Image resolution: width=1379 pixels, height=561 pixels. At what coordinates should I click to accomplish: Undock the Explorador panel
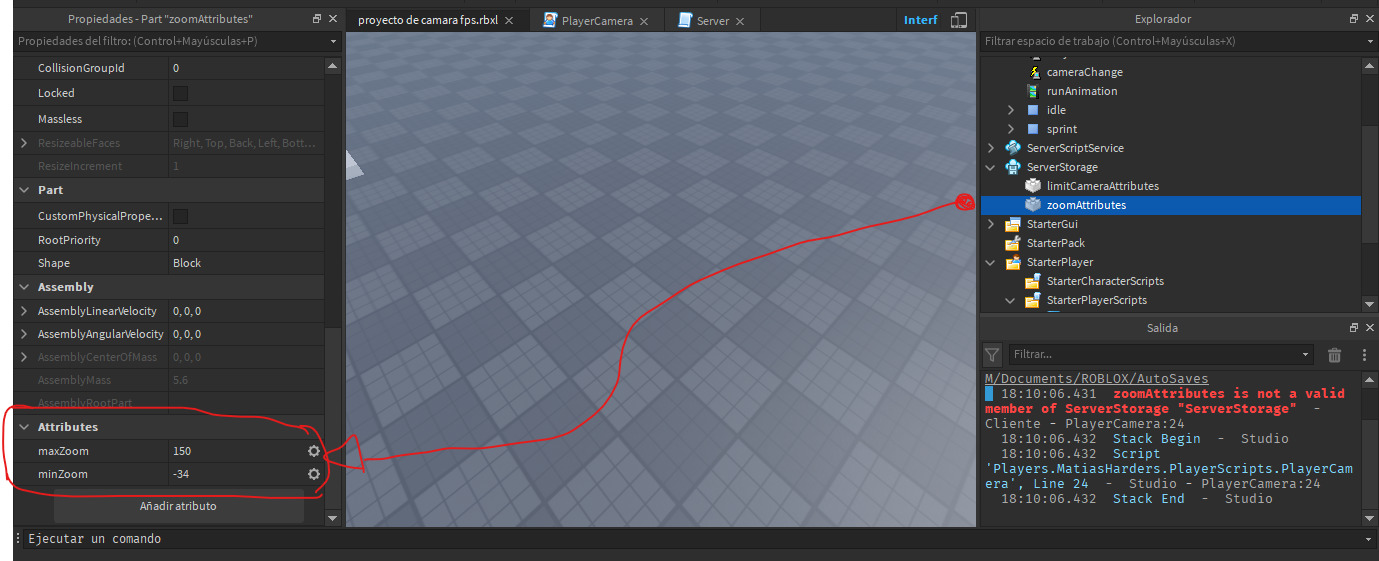(x=1353, y=19)
